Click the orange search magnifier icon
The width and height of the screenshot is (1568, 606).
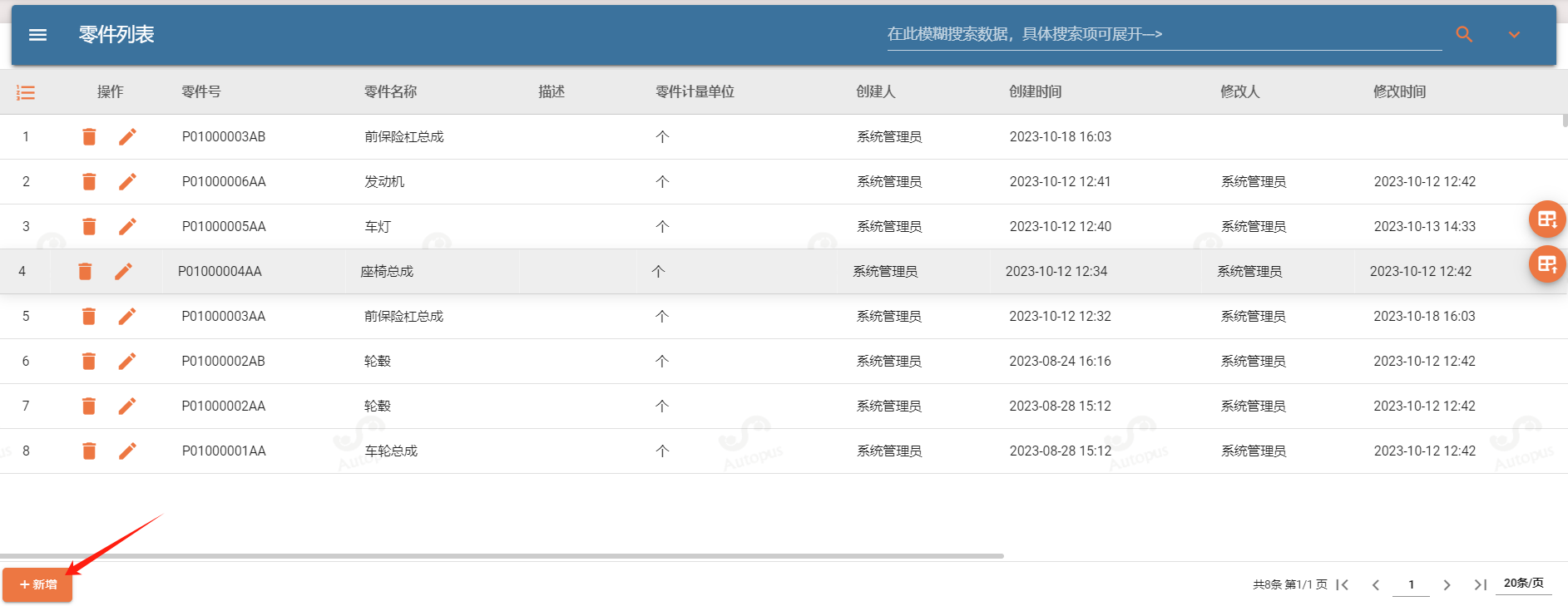pyautogui.click(x=1464, y=34)
